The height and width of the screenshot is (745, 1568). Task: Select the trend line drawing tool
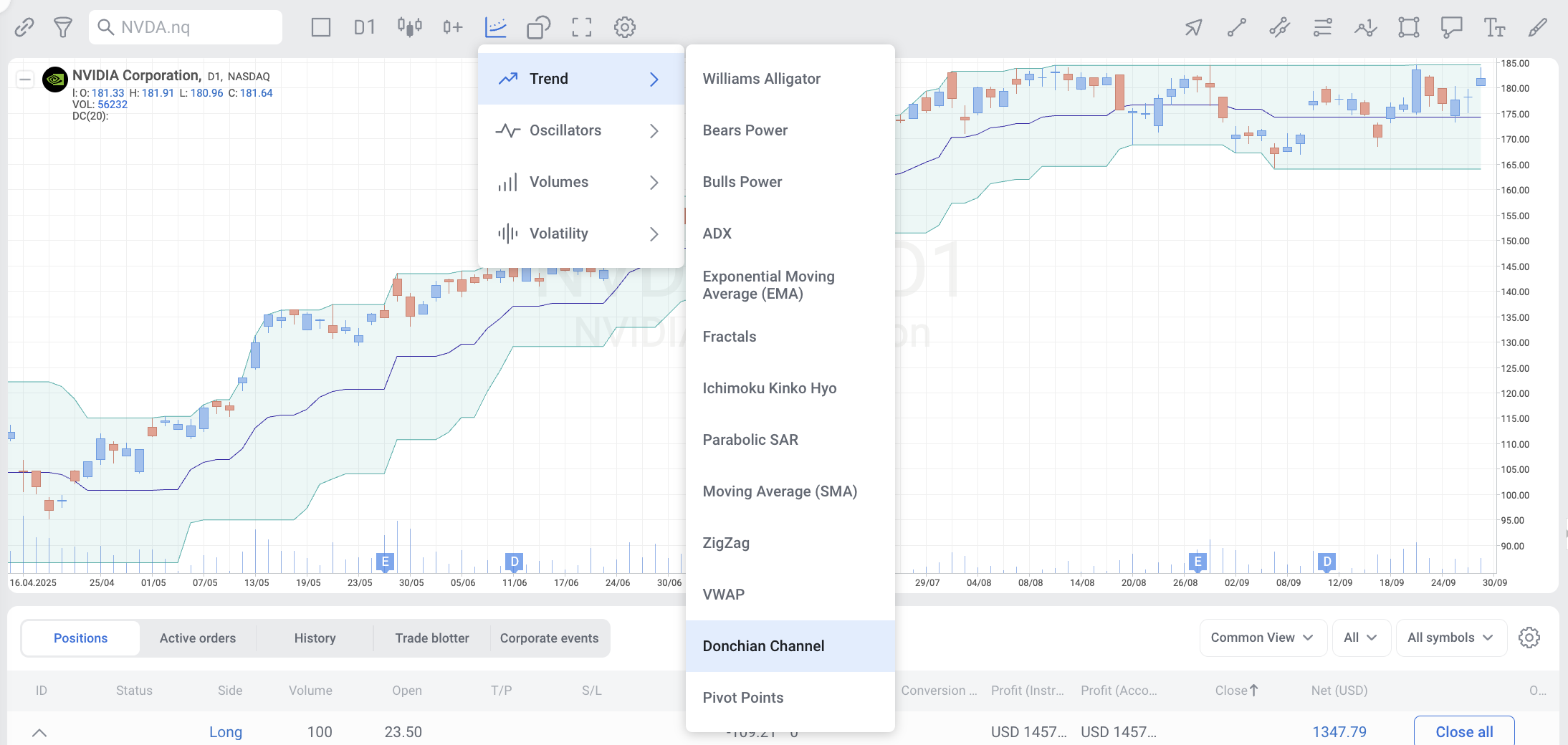point(1237,27)
